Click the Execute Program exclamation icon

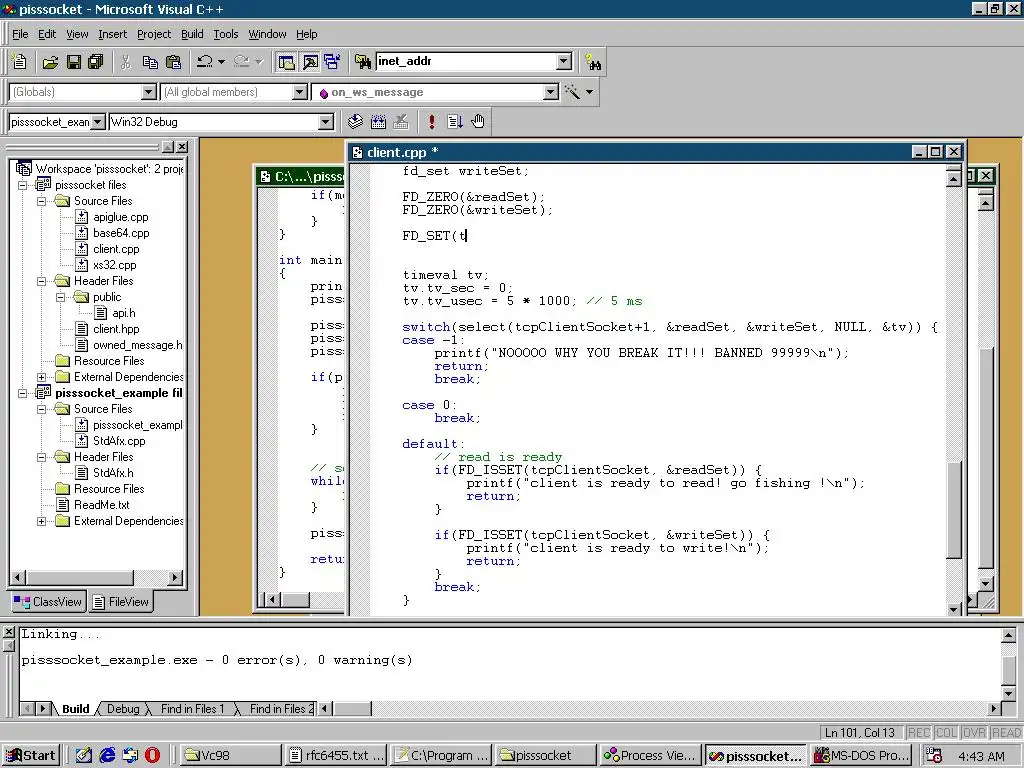(432, 121)
